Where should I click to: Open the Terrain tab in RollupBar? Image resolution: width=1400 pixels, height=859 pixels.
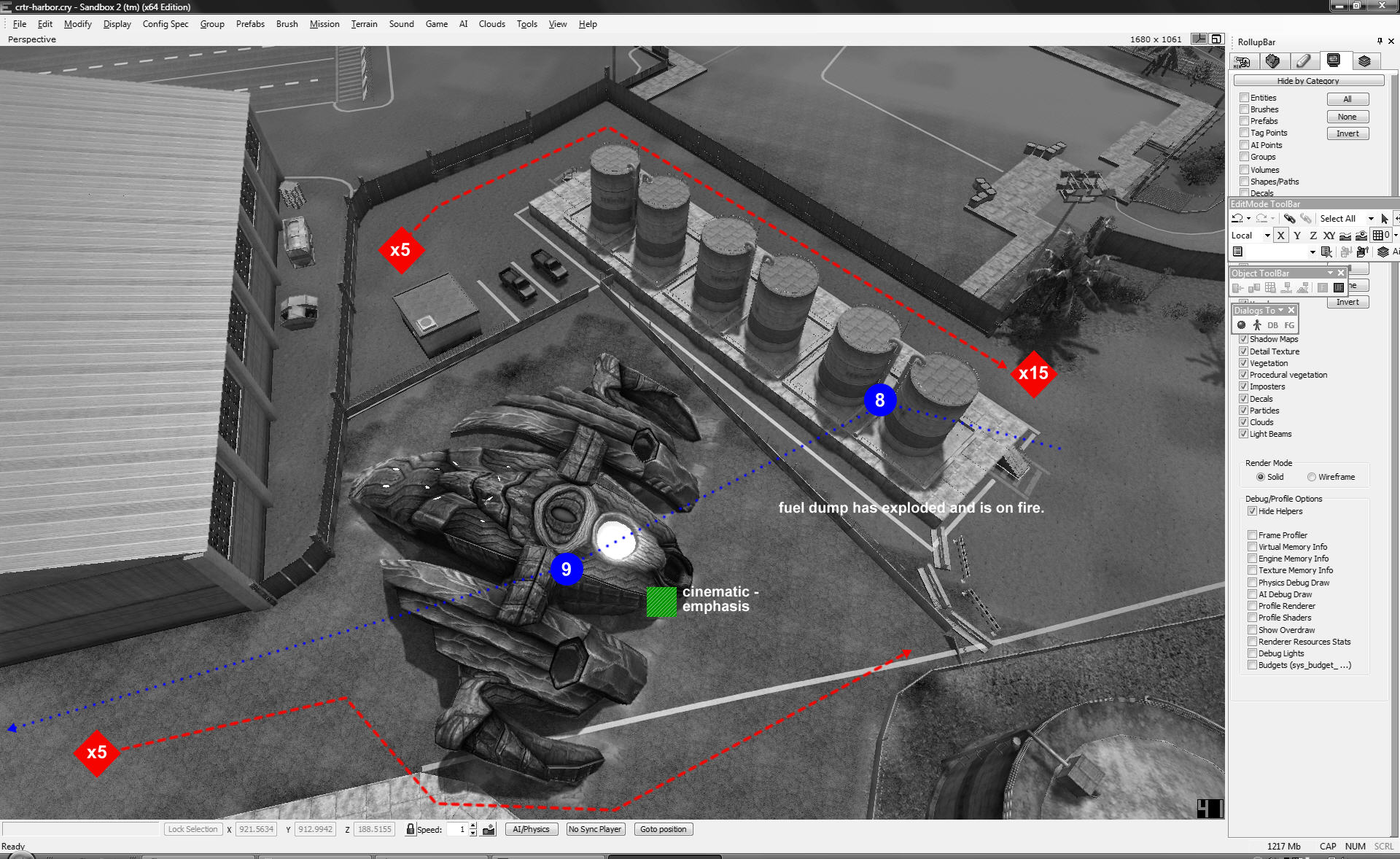point(1273,61)
